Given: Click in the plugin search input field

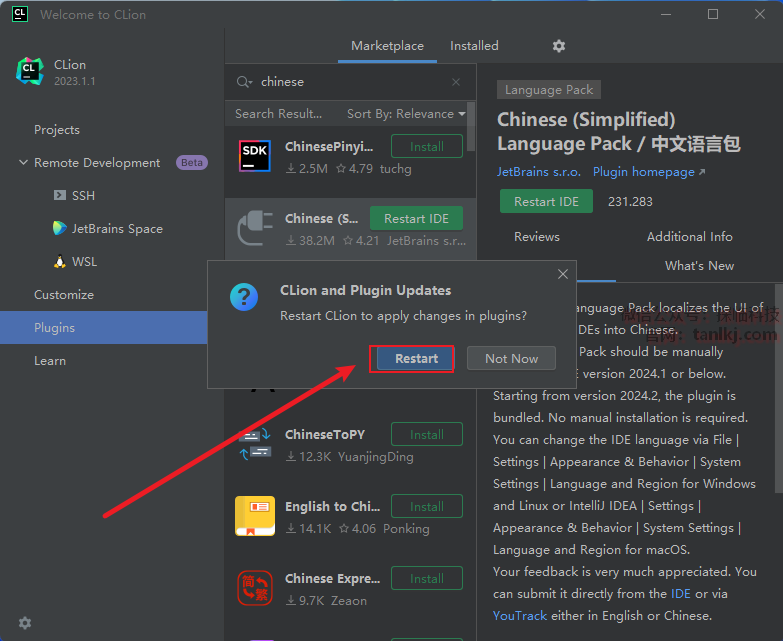Looking at the screenshot, I should pyautogui.click(x=350, y=82).
